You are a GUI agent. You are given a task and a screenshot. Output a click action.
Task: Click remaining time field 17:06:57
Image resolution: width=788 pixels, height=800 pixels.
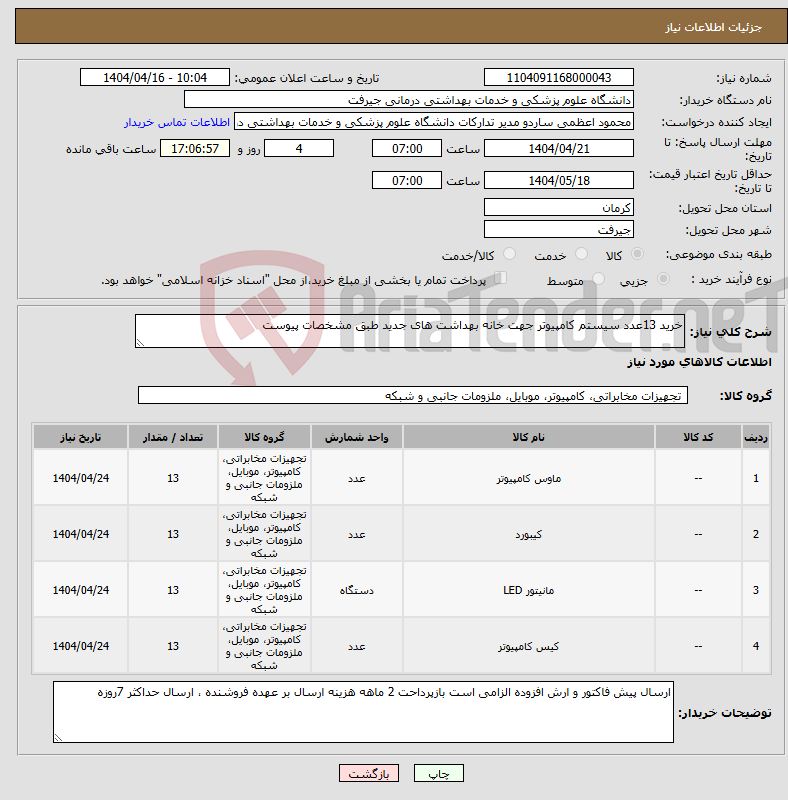click(x=195, y=148)
